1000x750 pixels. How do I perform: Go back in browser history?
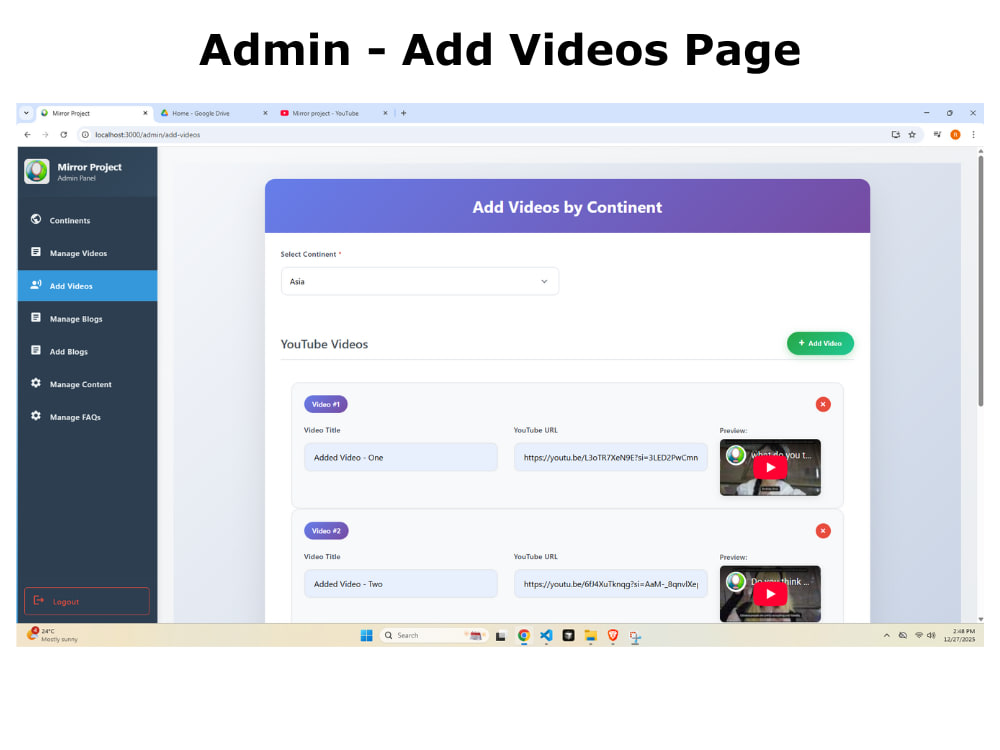pyautogui.click(x=27, y=135)
